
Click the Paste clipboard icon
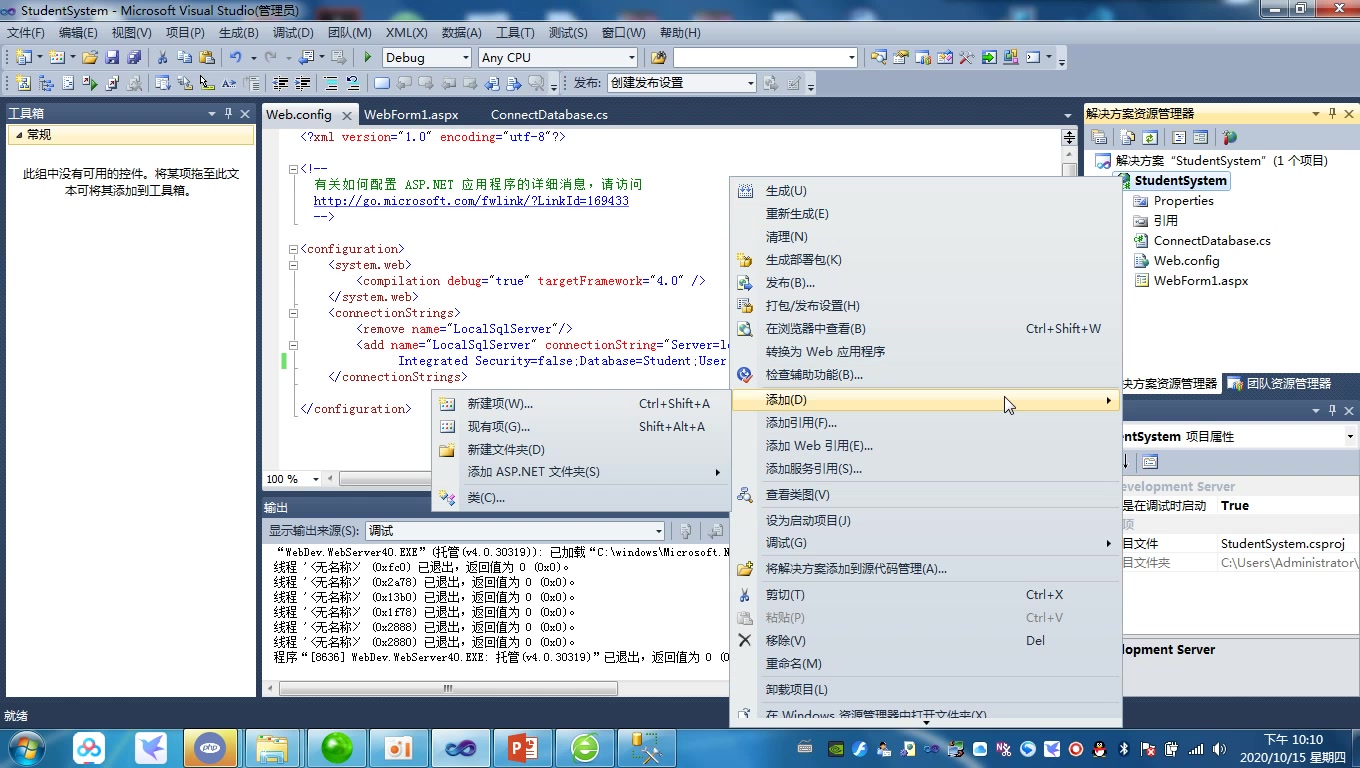click(x=207, y=57)
